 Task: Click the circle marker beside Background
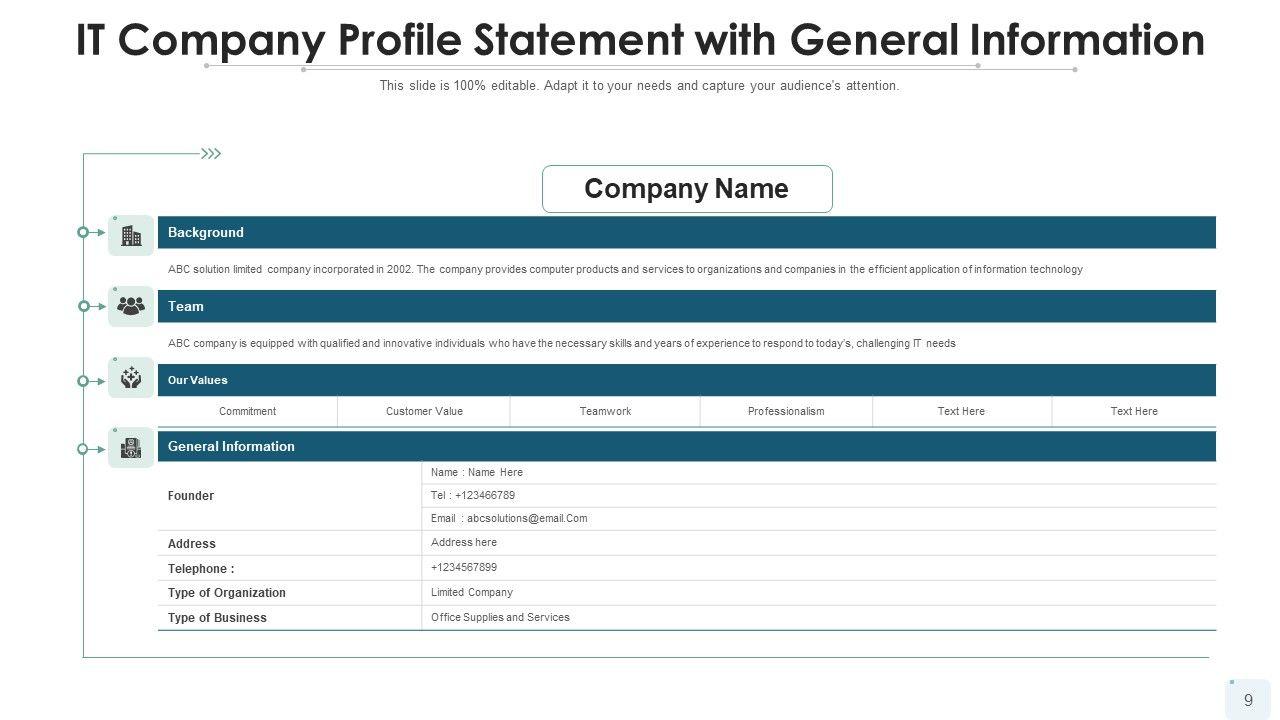[83, 232]
